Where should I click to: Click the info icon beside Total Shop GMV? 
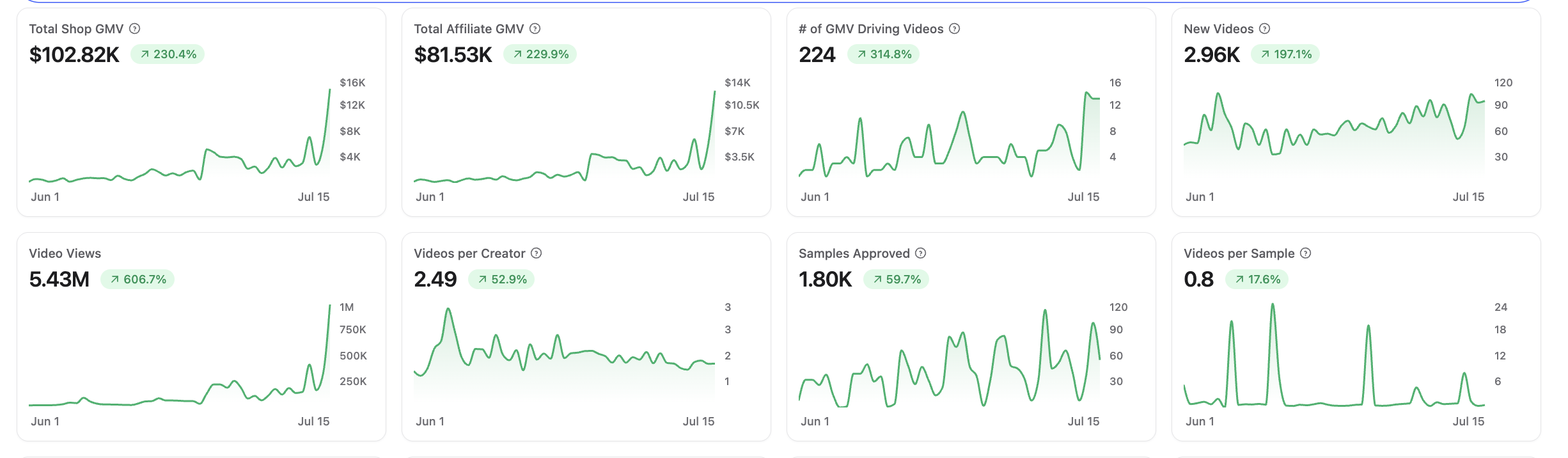[x=134, y=29]
